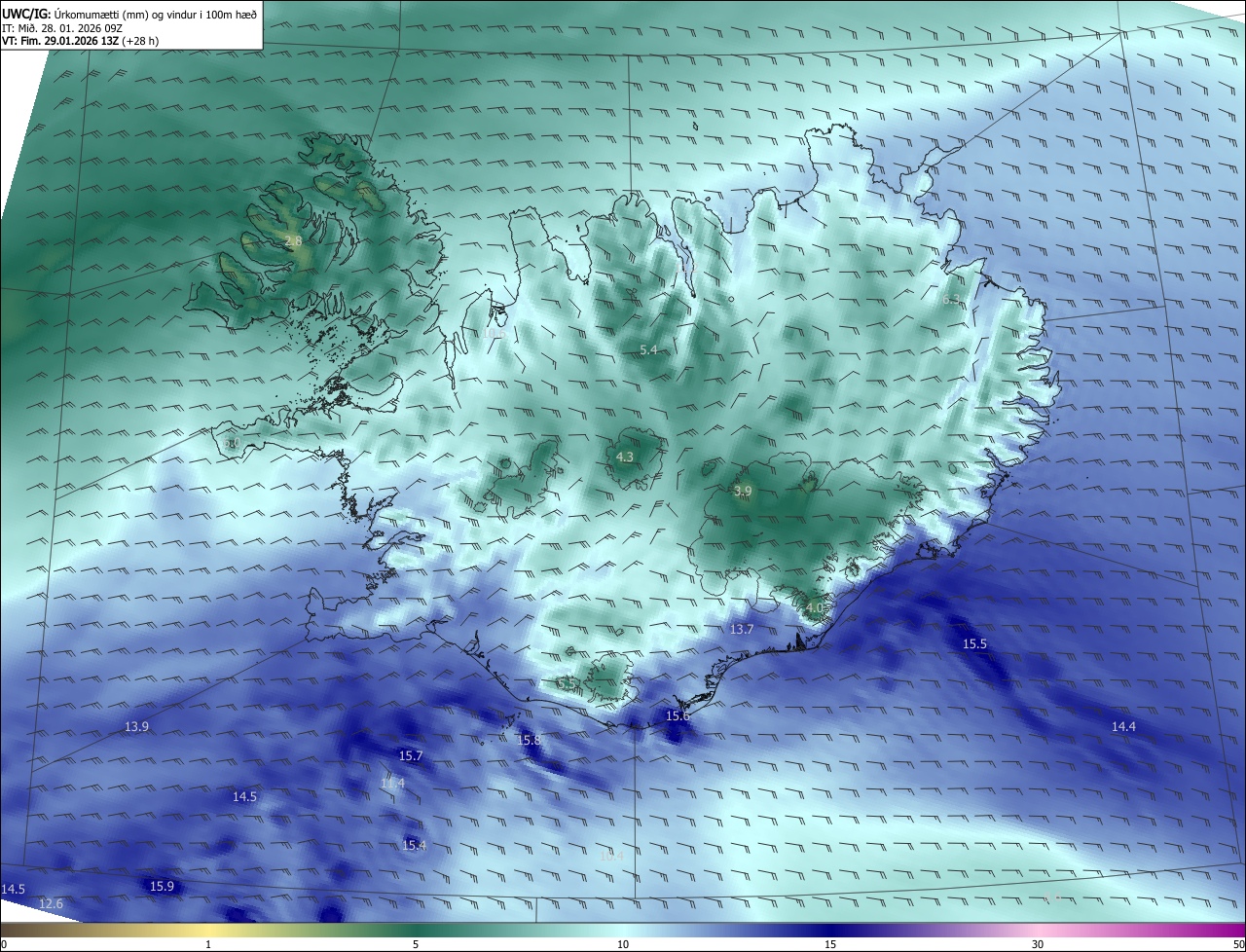Click the 50 tick label on the colour scale
Image resolution: width=1246 pixels, height=952 pixels.
[1238, 944]
